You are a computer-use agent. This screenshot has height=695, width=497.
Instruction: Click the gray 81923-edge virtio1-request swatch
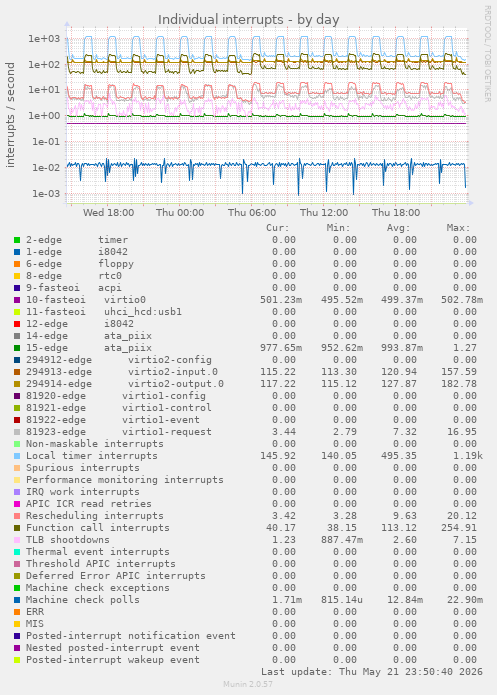point(17,432)
